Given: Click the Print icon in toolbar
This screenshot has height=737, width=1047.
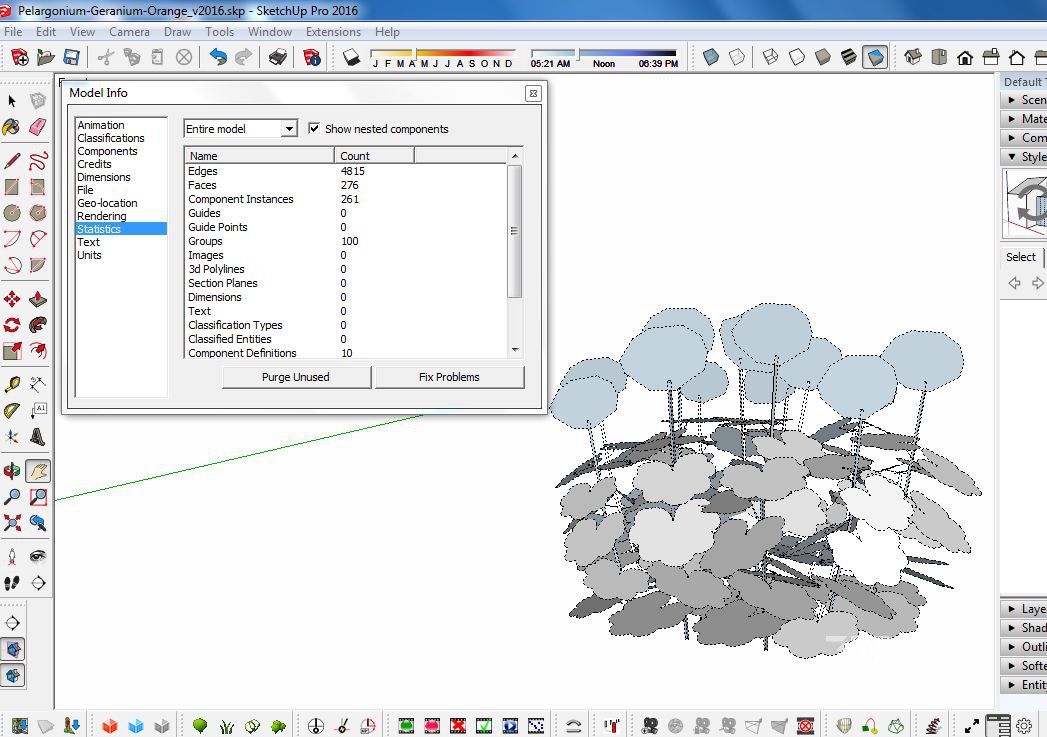Looking at the screenshot, I should coord(277,58).
